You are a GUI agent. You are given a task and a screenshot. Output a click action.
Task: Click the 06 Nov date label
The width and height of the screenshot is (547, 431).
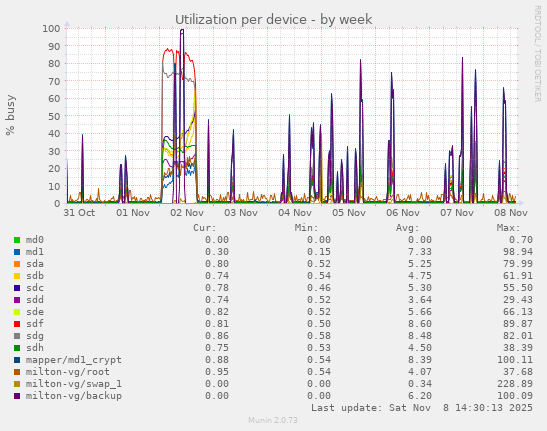click(403, 213)
